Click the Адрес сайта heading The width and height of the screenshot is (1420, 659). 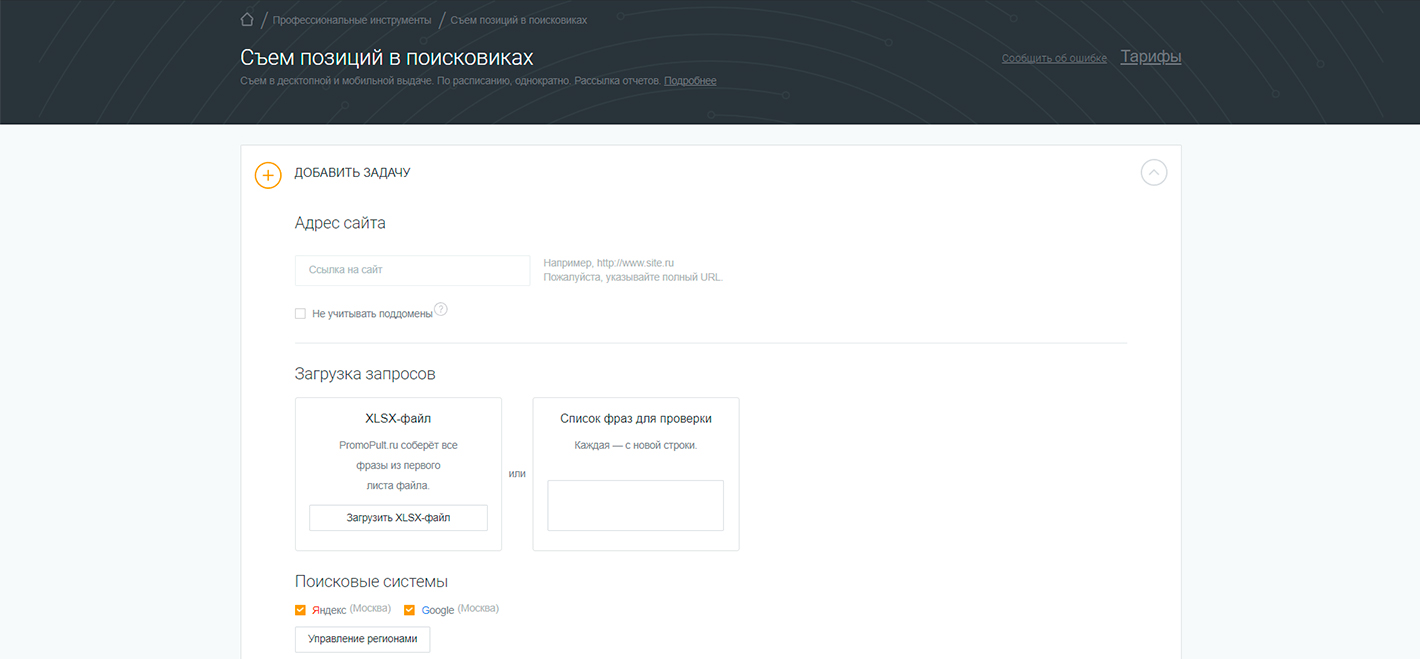340,223
